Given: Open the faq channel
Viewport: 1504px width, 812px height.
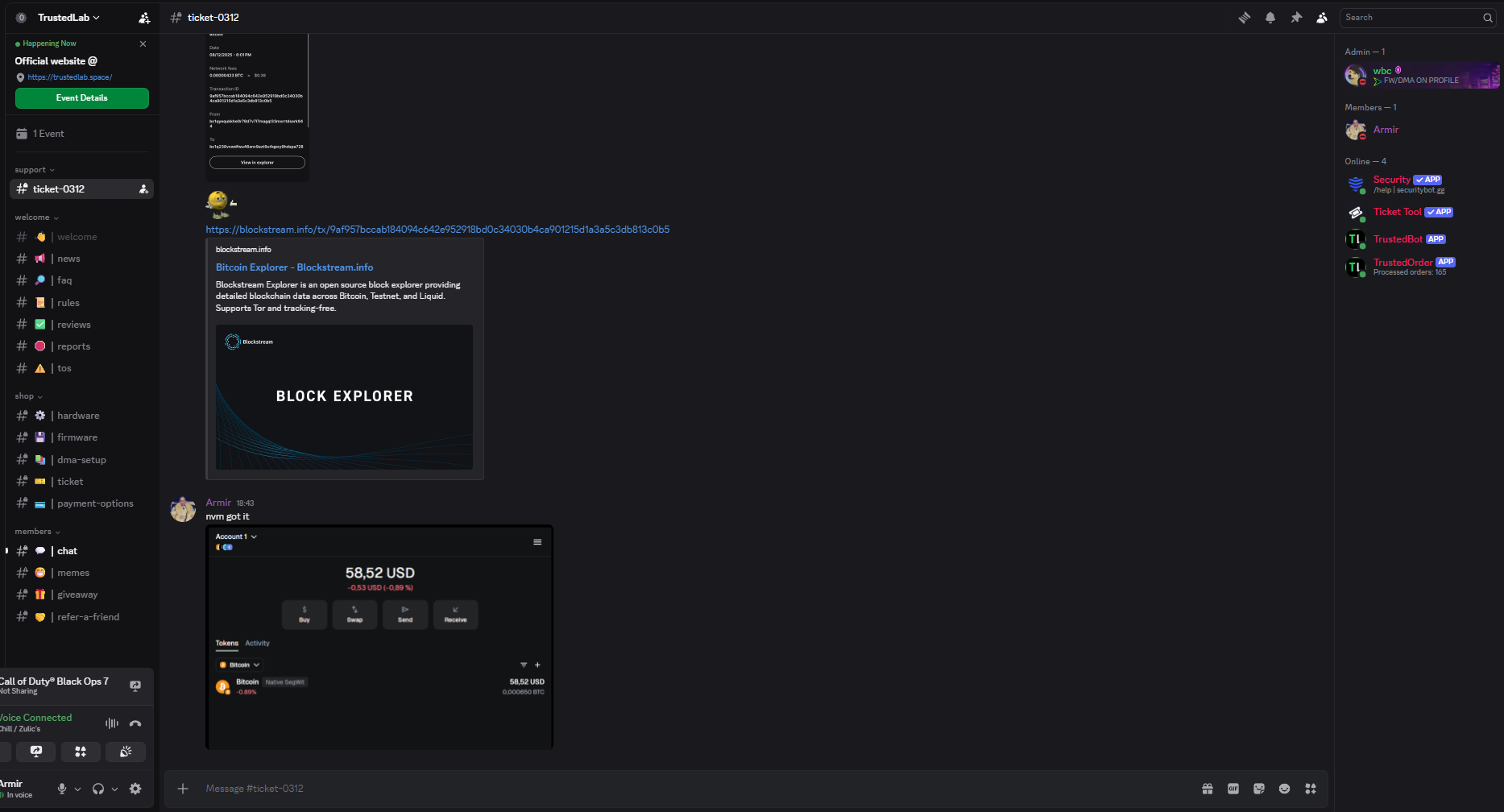Looking at the screenshot, I should 82,280.
